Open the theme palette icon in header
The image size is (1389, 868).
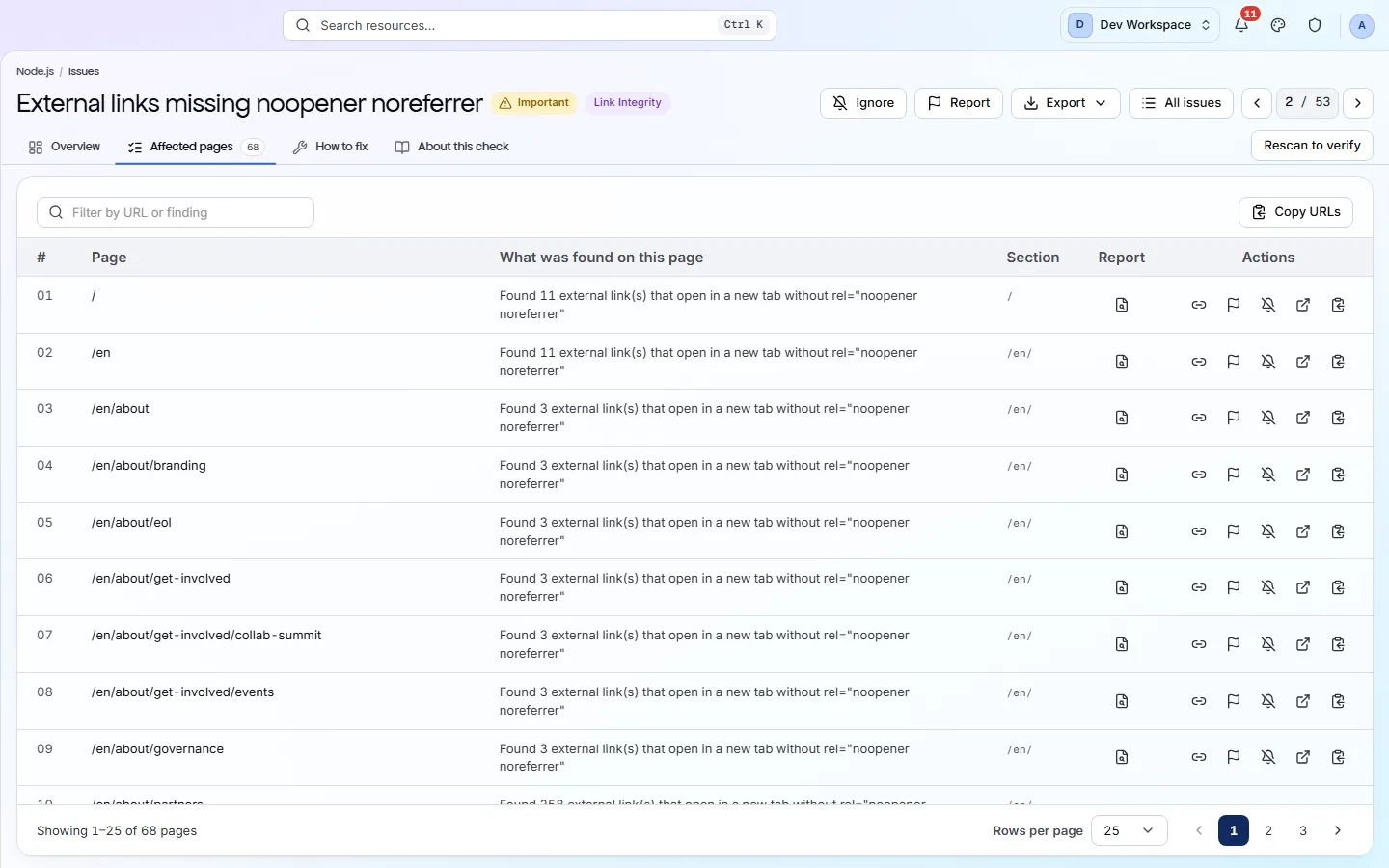[x=1278, y=25]
